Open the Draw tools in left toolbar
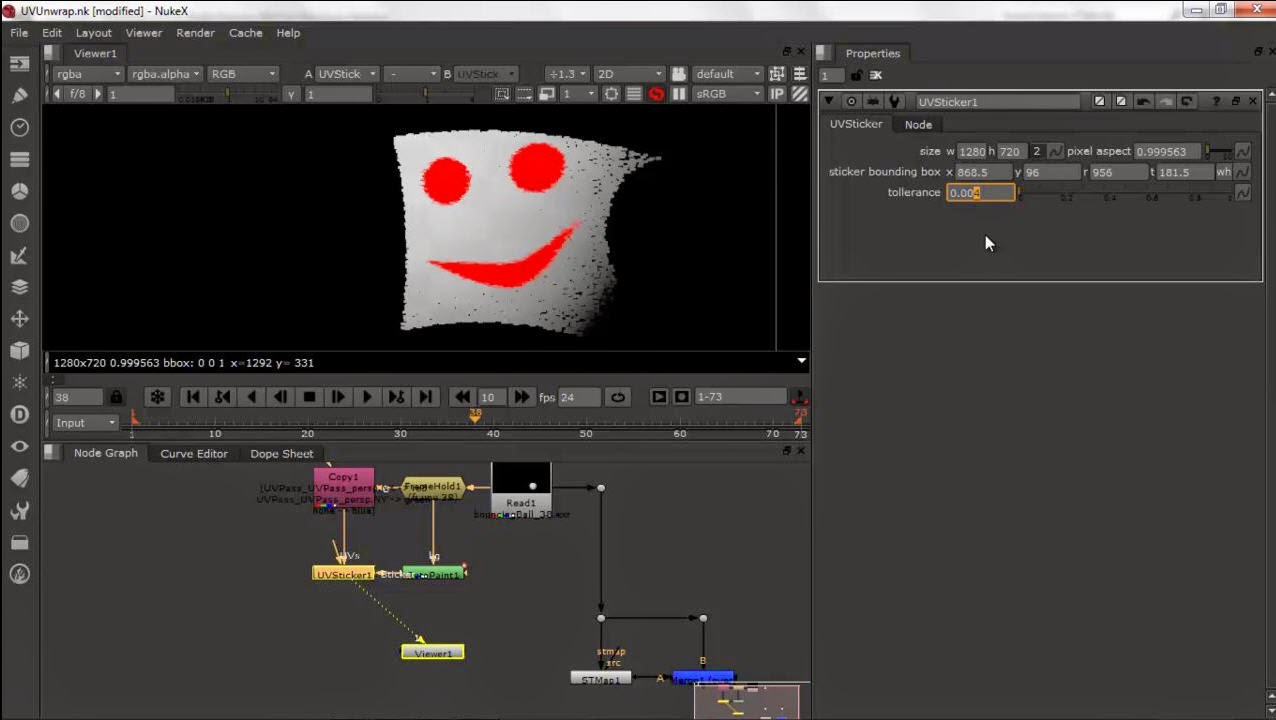This screenshot has height=720, width=1276. 19,96
